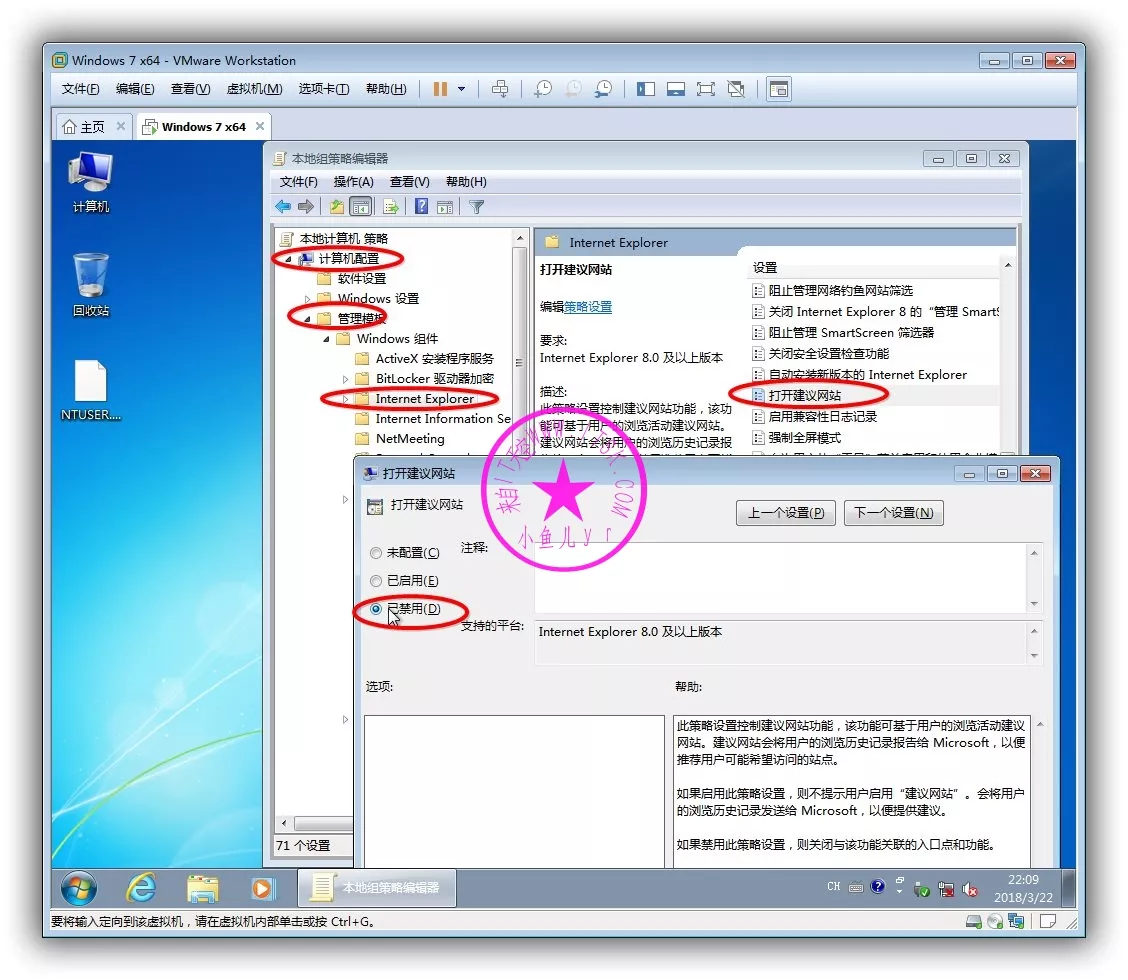This screenshot has width=1128, height=980.
Task: Collapse the 计算机配置 tree node
Action: 289,259
